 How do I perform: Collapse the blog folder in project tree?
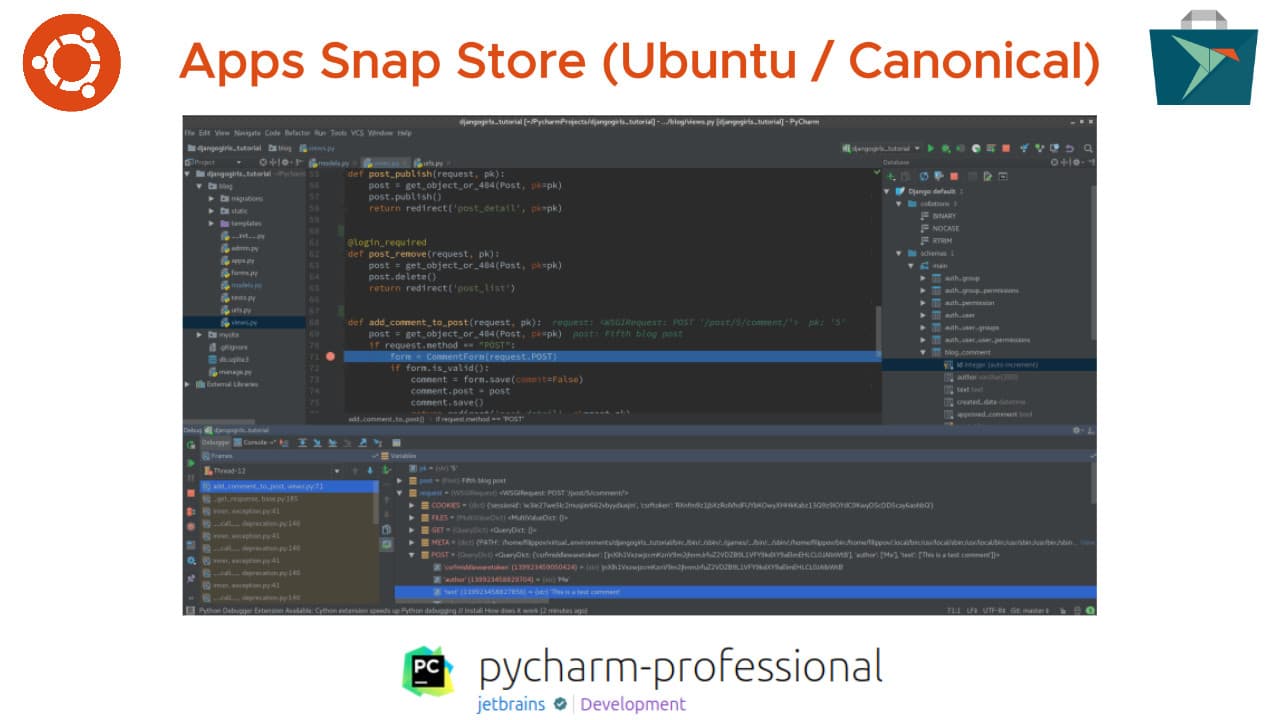click(x=200, y=186)
